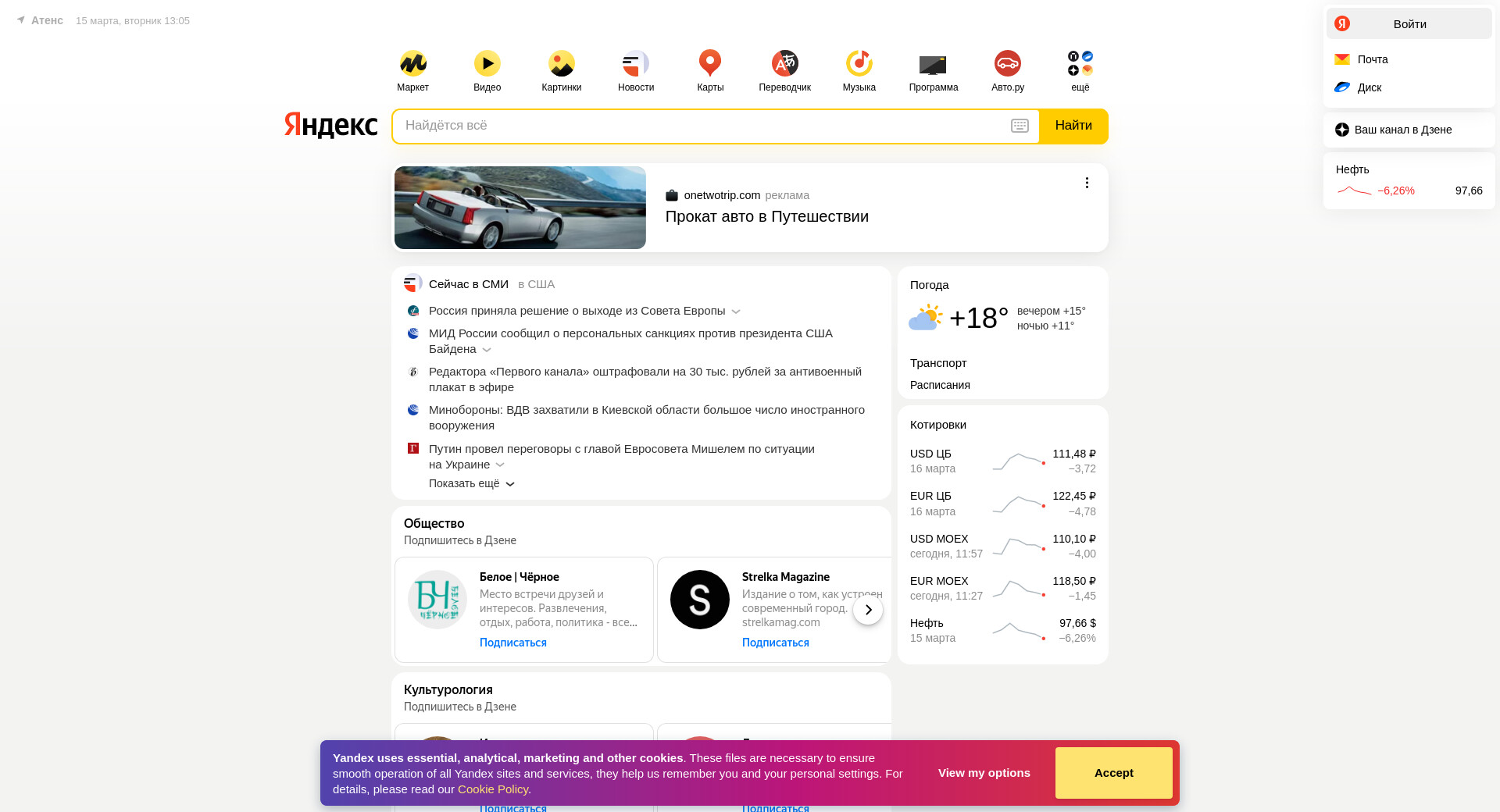
Task: Click the onetwotrip.com briefcase icon
Action: click(672, 195)
